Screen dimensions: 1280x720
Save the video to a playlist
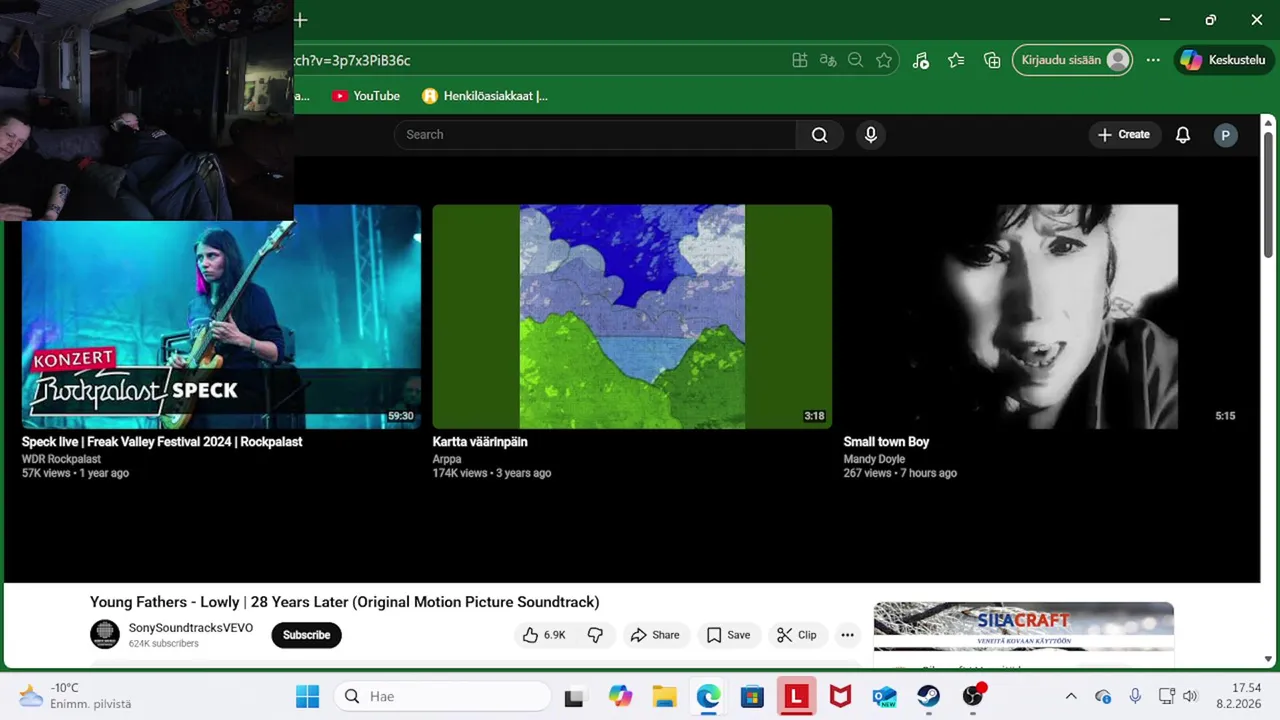(728, 635)
